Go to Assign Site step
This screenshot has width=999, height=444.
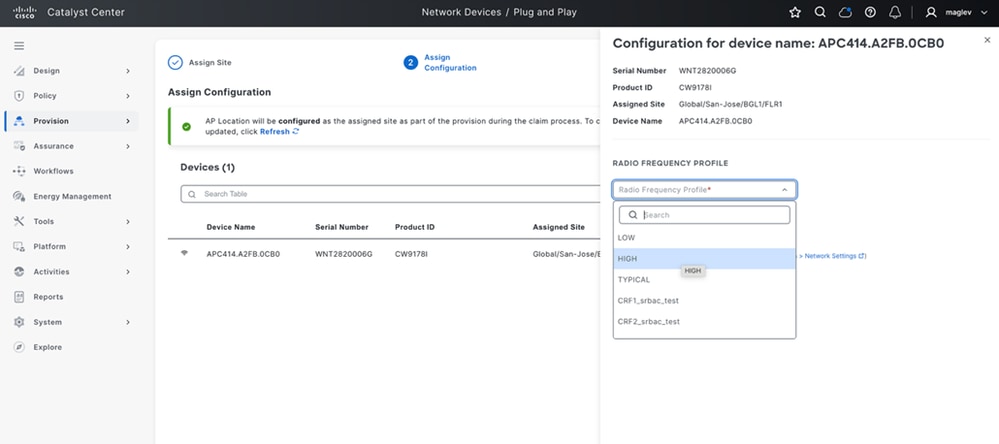point(210,62)
